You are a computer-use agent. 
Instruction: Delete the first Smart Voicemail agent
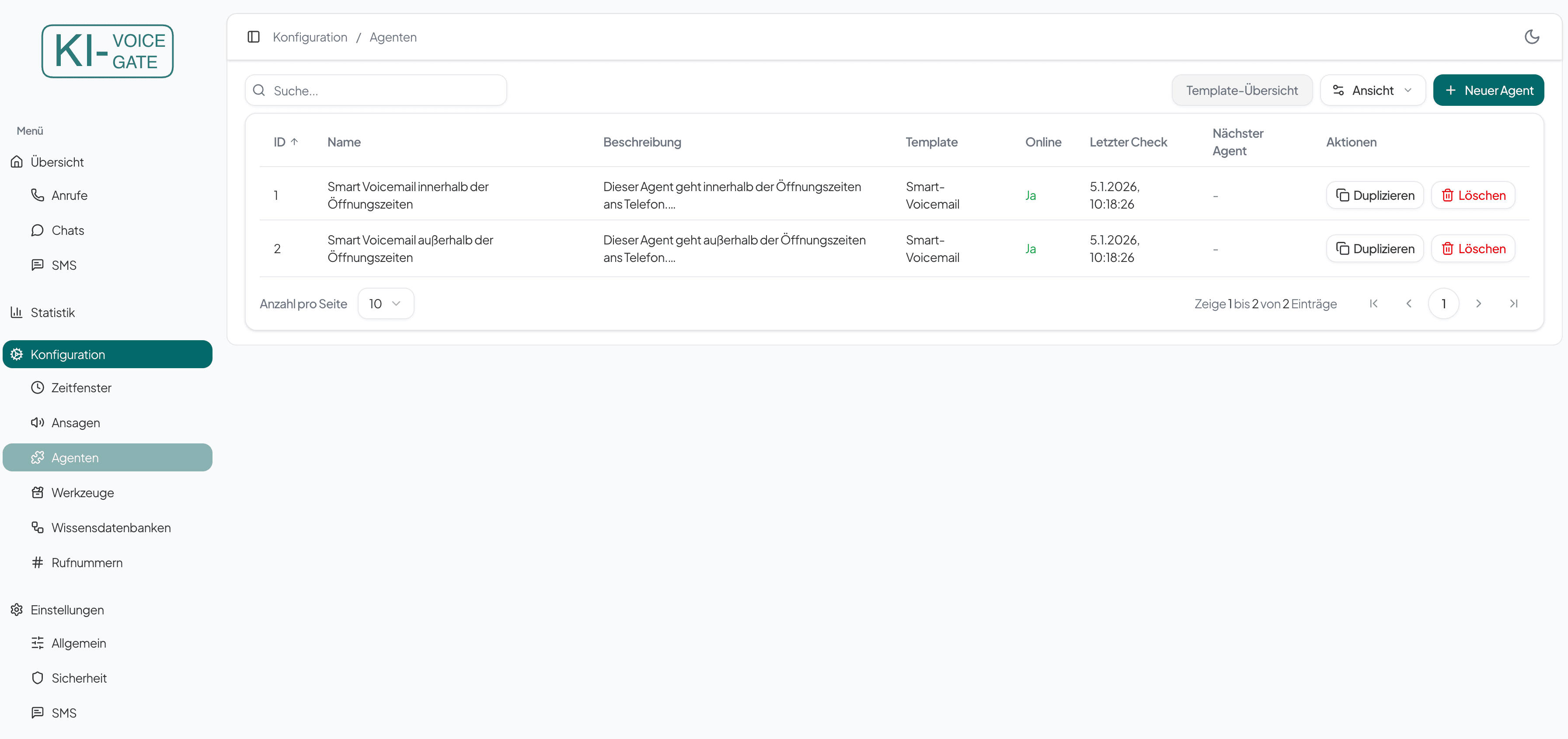point(1472,195)
